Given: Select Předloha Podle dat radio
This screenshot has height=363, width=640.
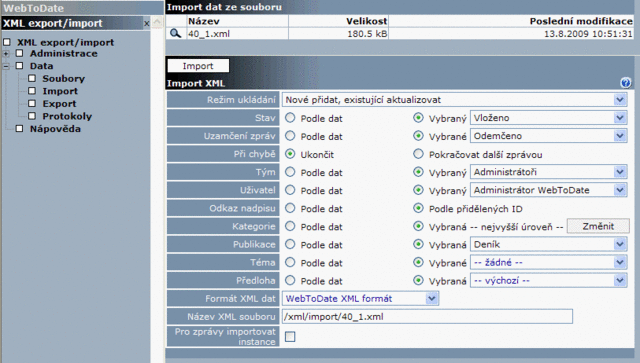Looking at the screenshot, I should pos(290,281).
